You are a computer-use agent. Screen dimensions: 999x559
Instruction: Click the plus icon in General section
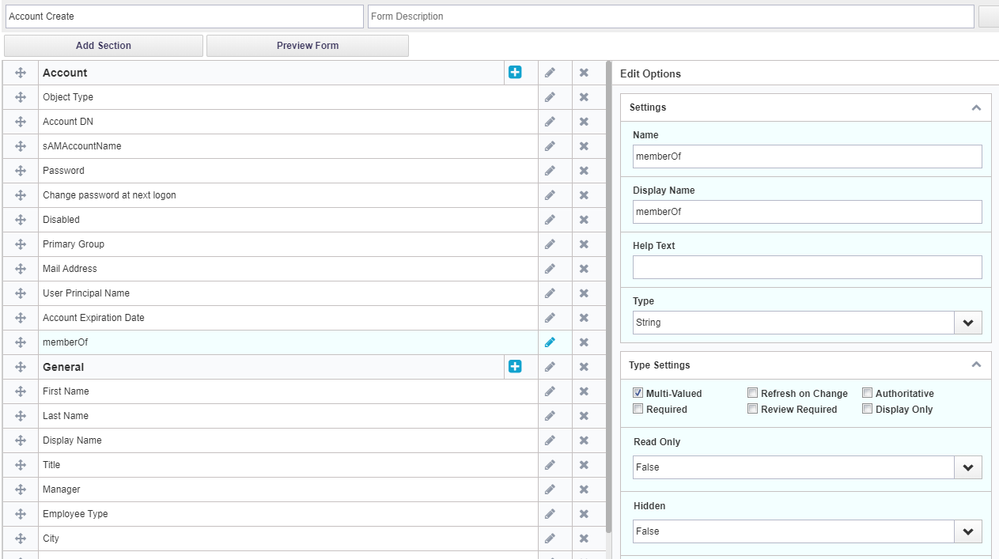click(x=515, y=367)
